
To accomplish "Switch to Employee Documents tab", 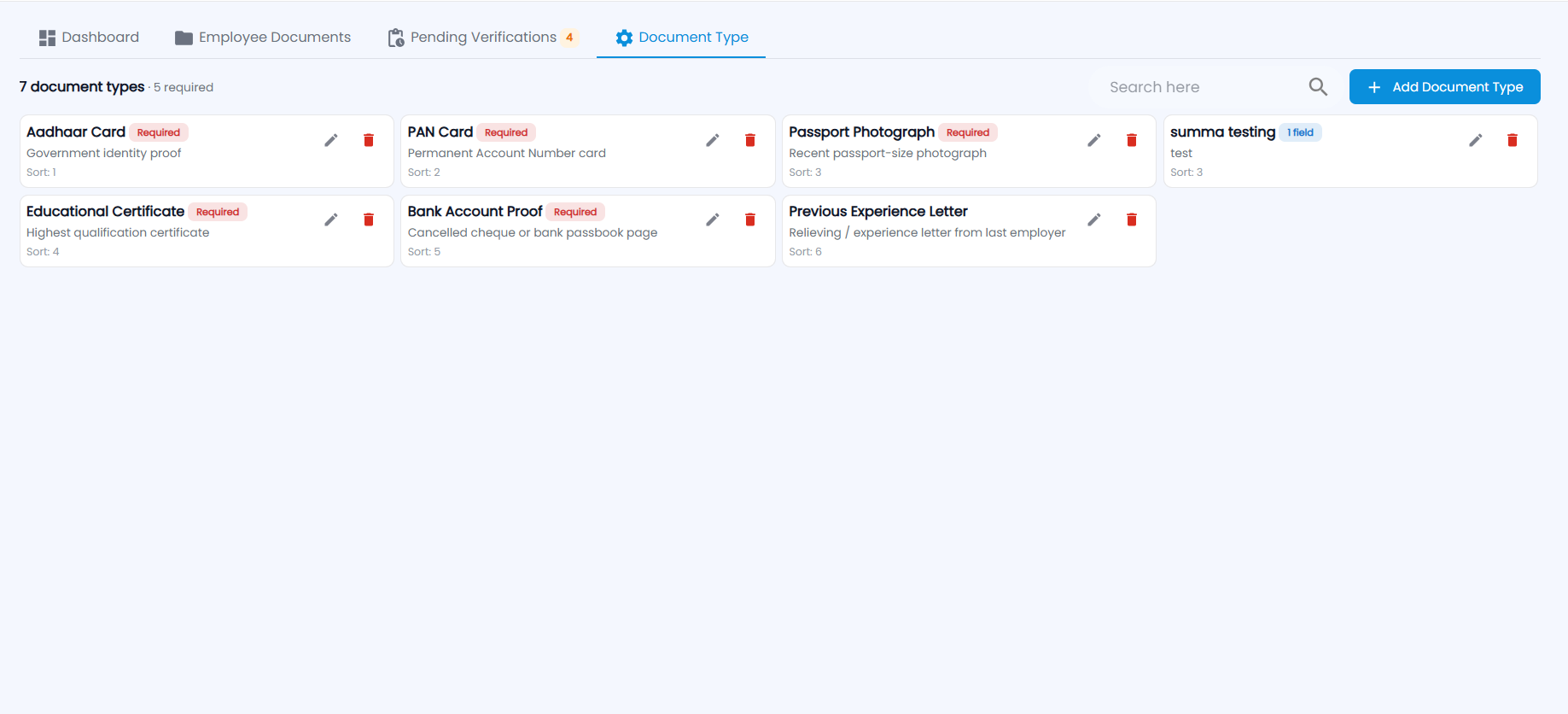I will click(x=263, y=38).
